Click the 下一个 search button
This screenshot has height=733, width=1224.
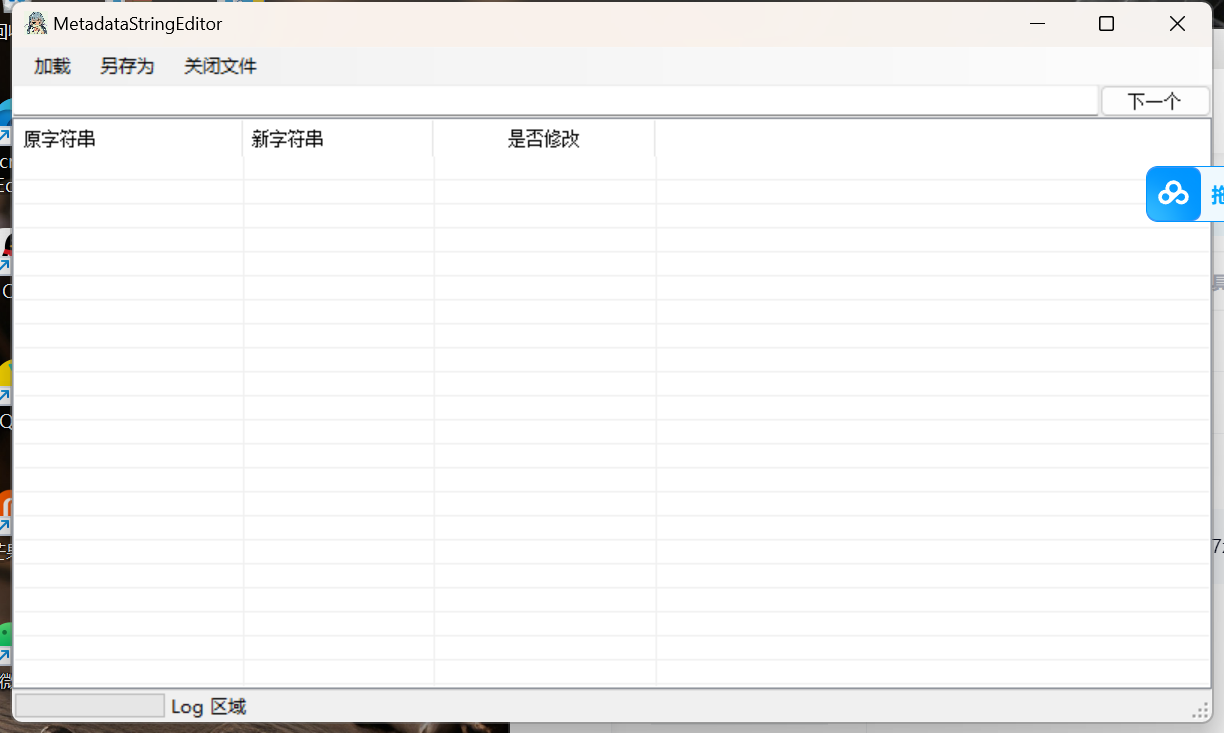point(1155,101)
